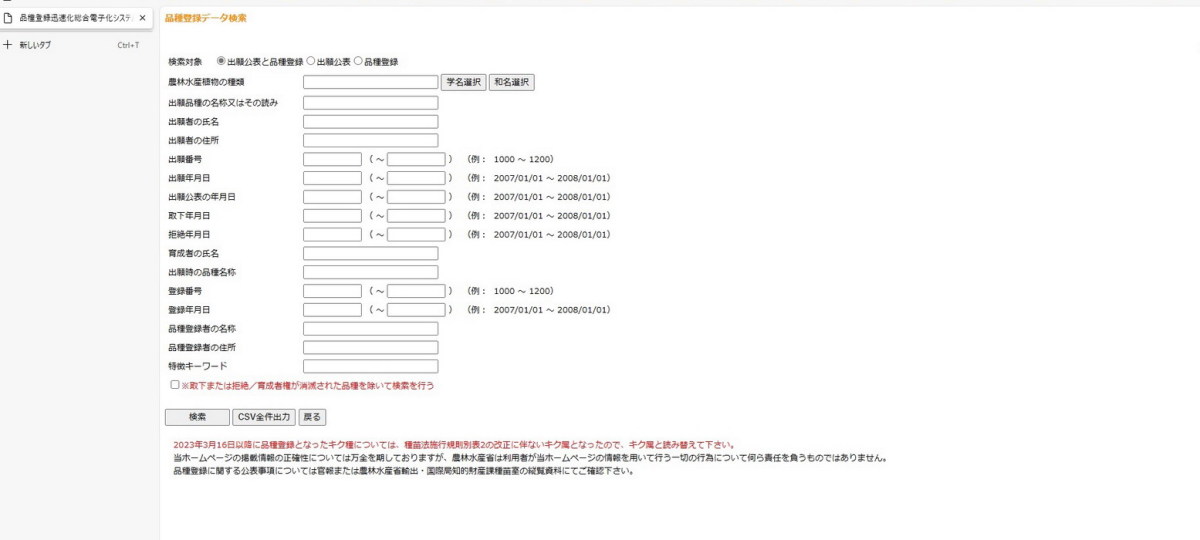Click the 学名選択 button

click(x=464, y=82)
